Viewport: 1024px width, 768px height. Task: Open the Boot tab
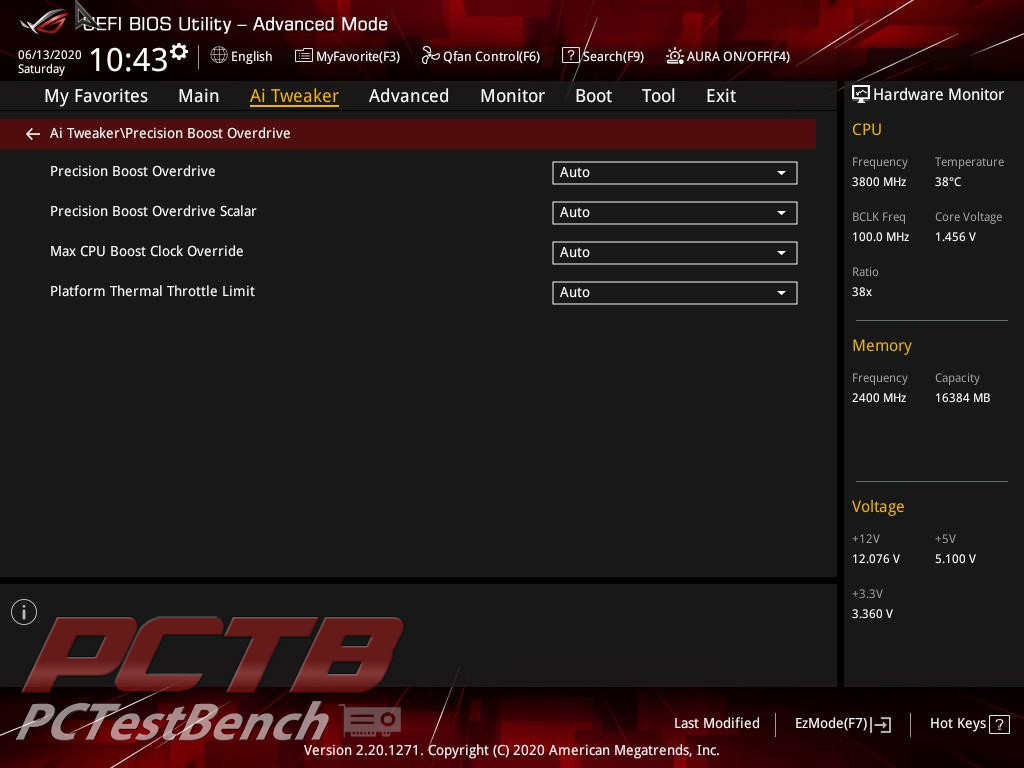(594, 96)
